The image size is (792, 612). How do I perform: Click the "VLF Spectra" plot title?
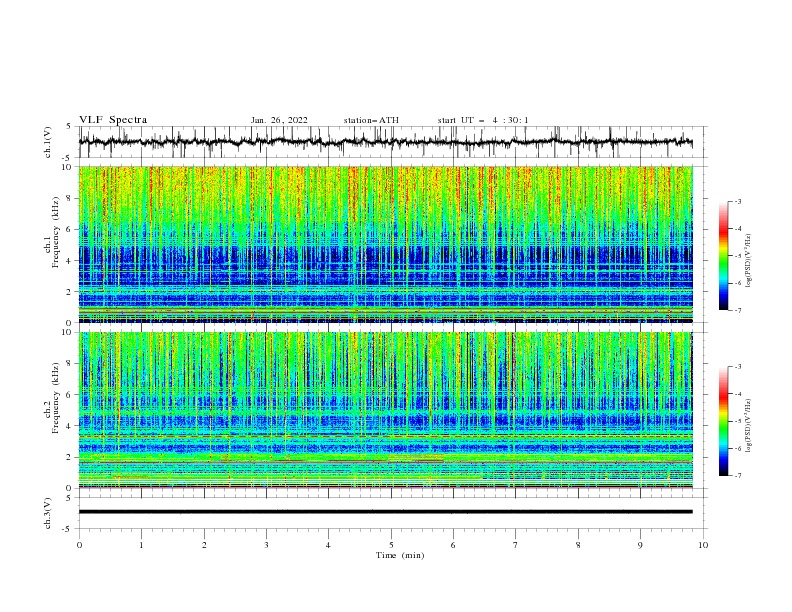[113, 120]
